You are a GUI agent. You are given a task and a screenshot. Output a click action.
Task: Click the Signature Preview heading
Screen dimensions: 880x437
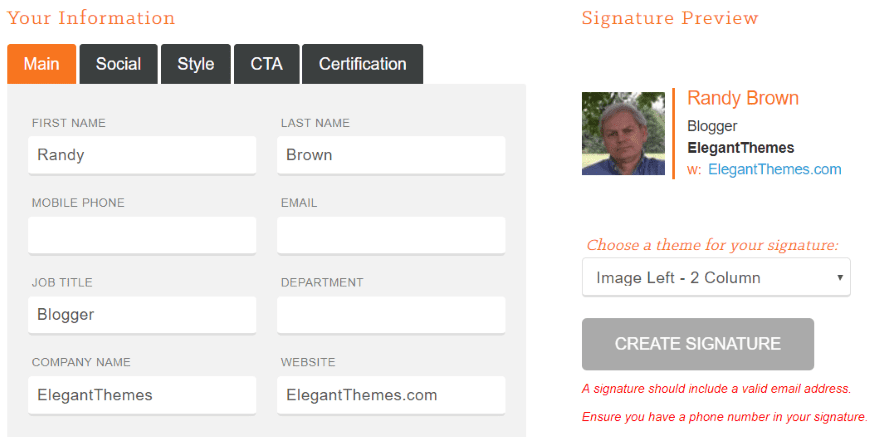pyautogui.click(x=670, y=18)
